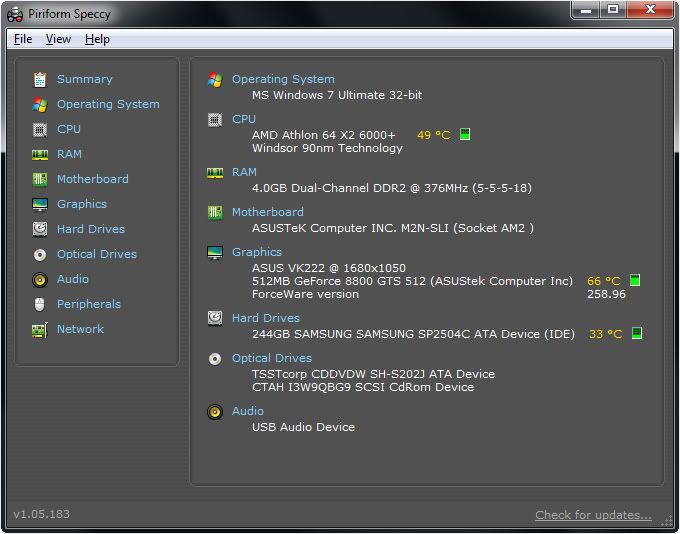Select CPU label in the sidebar
This screenshot has width=680, height=534.
(69, 129)
